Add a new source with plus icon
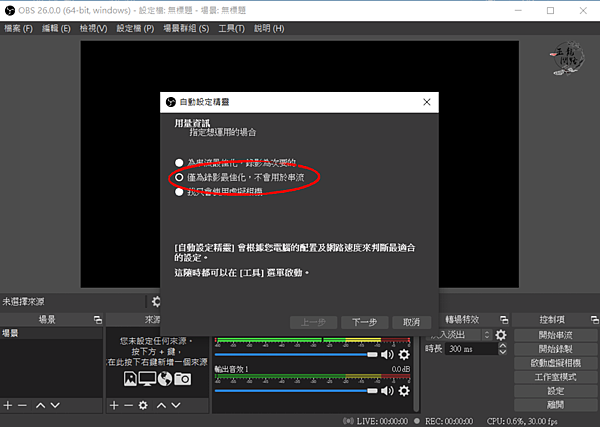Viewport: 600px width, 427px height. [x=114, y=405]
